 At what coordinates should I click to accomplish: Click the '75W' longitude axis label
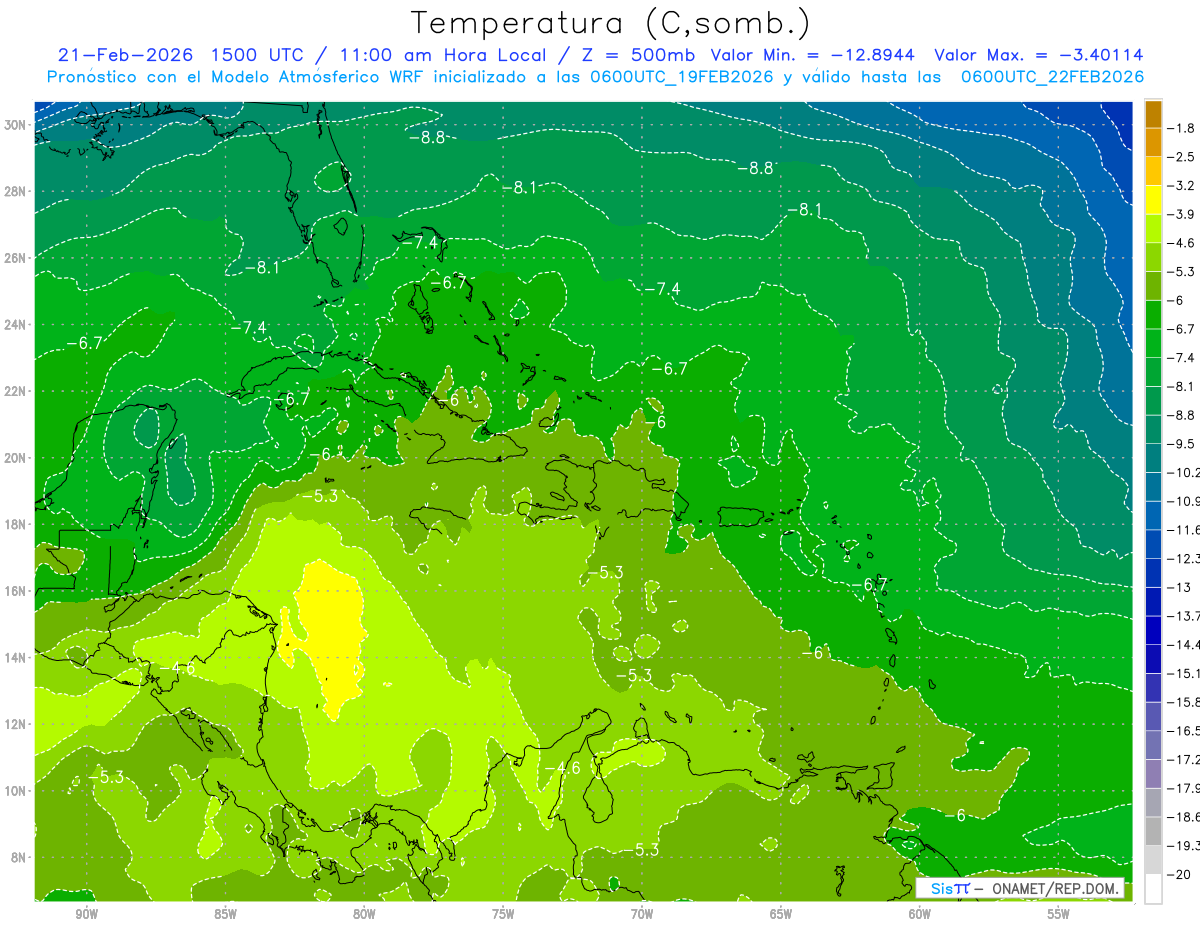(503, 914)
